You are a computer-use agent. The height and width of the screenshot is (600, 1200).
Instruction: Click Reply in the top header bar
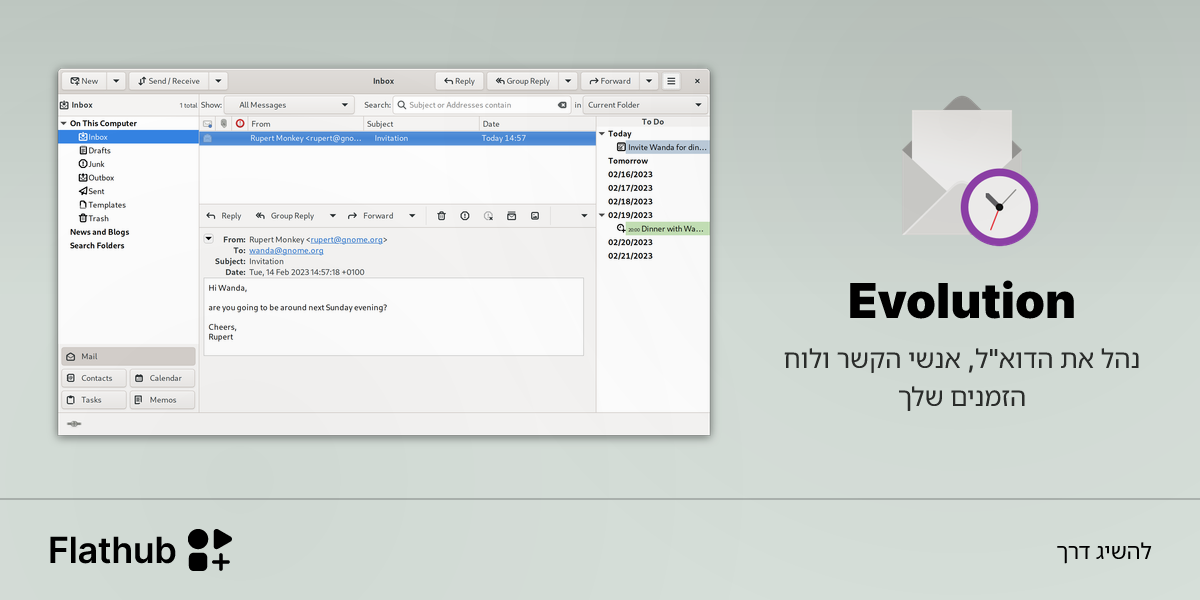coord(459,81)
